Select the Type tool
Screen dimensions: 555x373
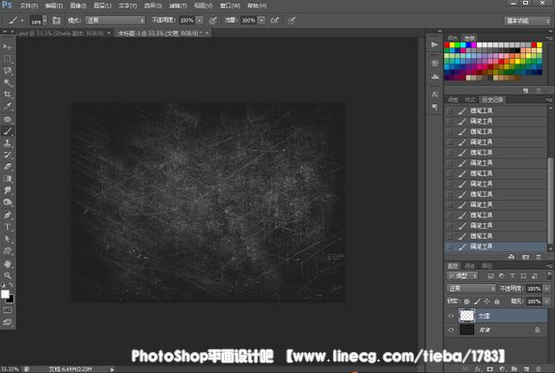tap(7, 227)
